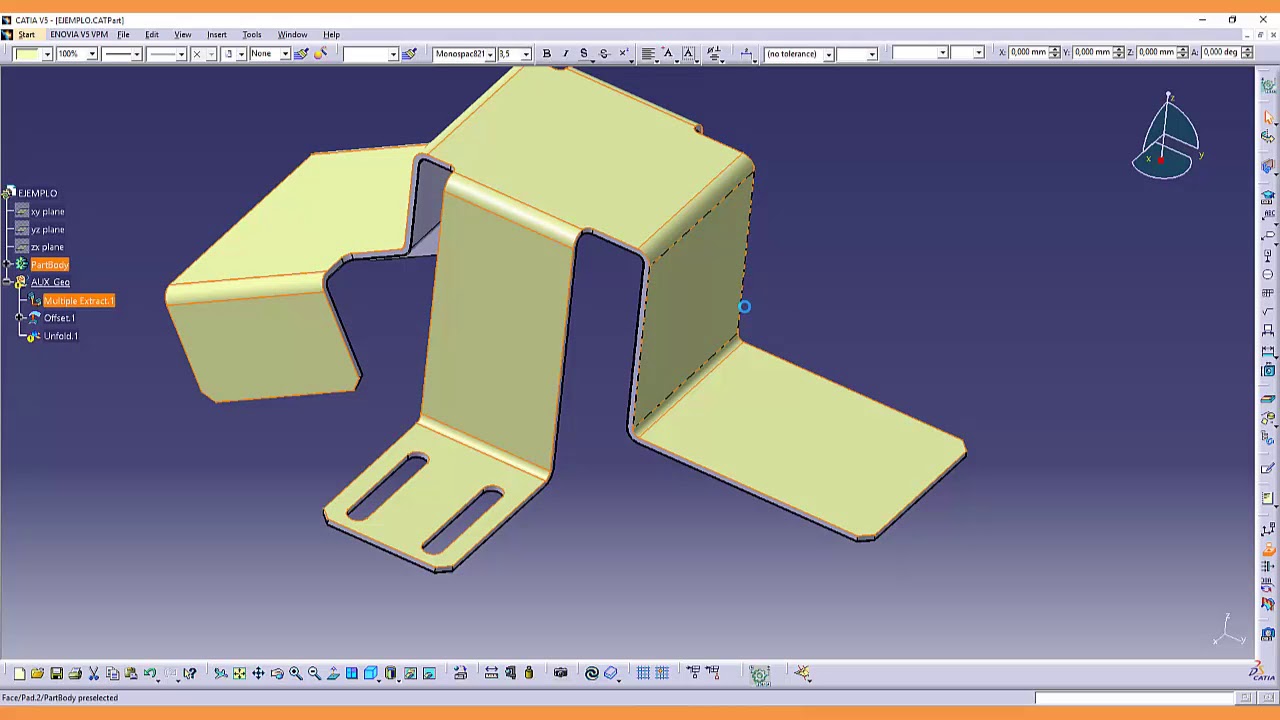1280x720 pixels.
Task: Toggle Strikethrough text formatting
Action: (x=603, y=53)
